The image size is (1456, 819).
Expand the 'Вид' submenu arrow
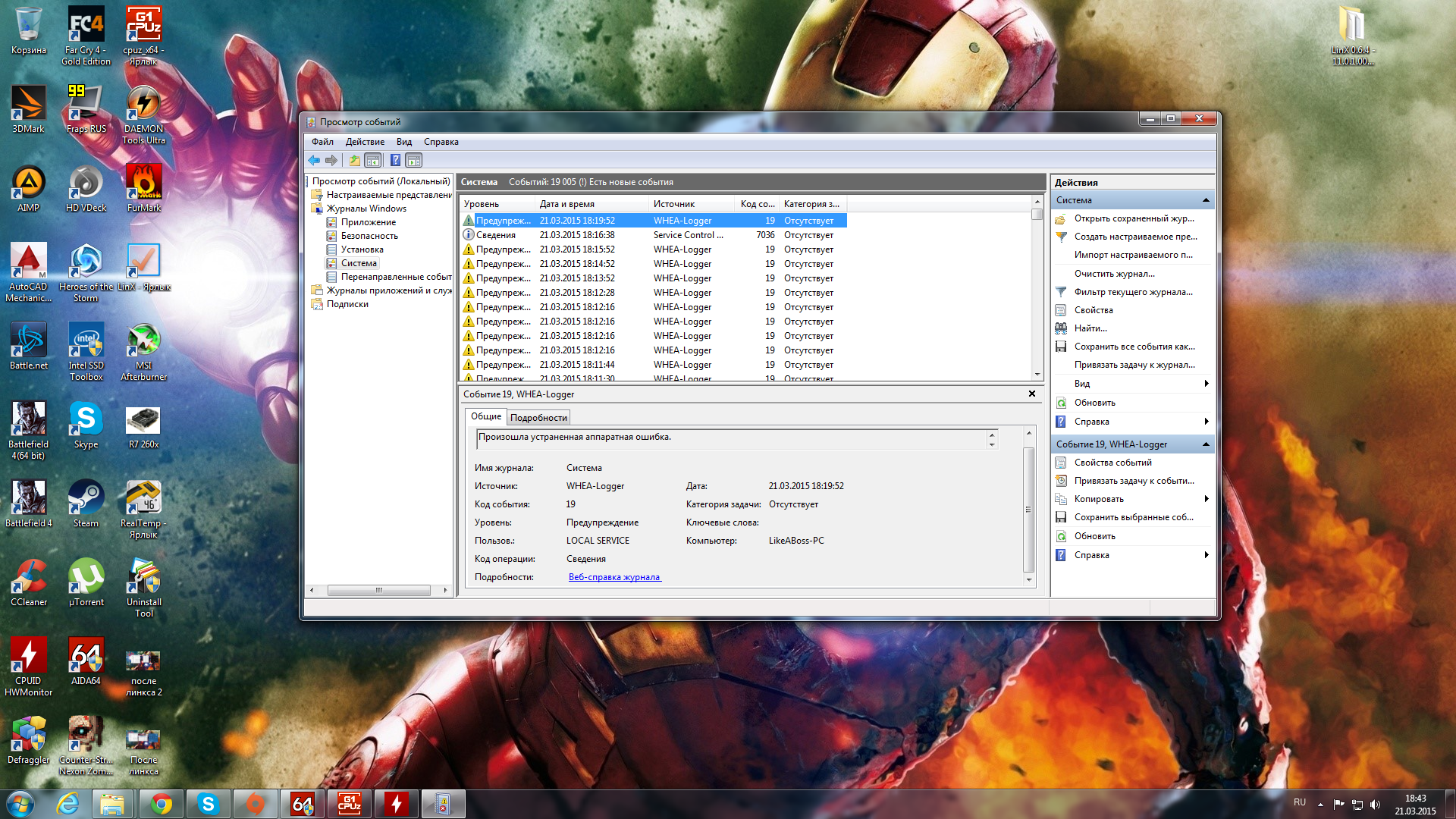pos(1206,384)
